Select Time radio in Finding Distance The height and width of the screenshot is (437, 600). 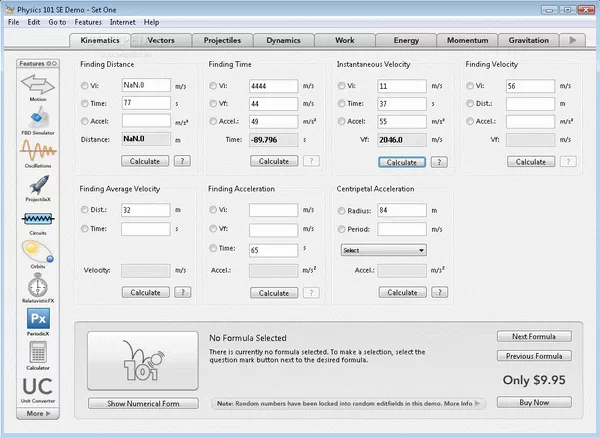tap(85, 103)
